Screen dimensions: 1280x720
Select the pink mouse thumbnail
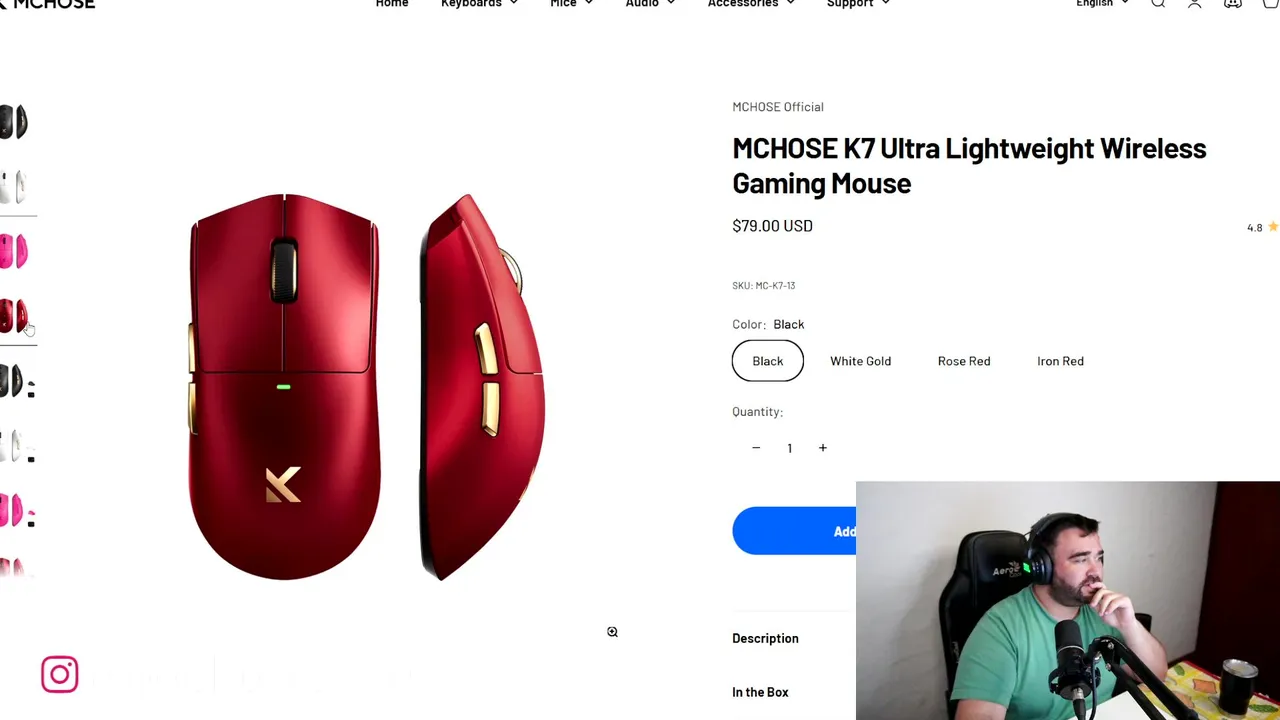click(14, 251)
